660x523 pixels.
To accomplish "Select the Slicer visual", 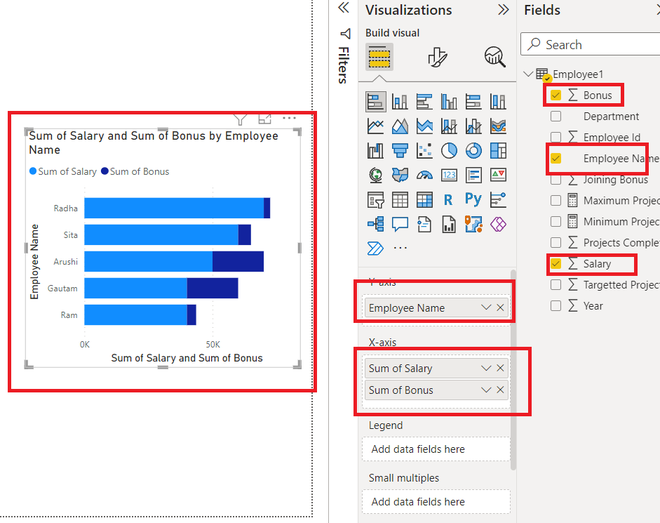I will (375, 200).
